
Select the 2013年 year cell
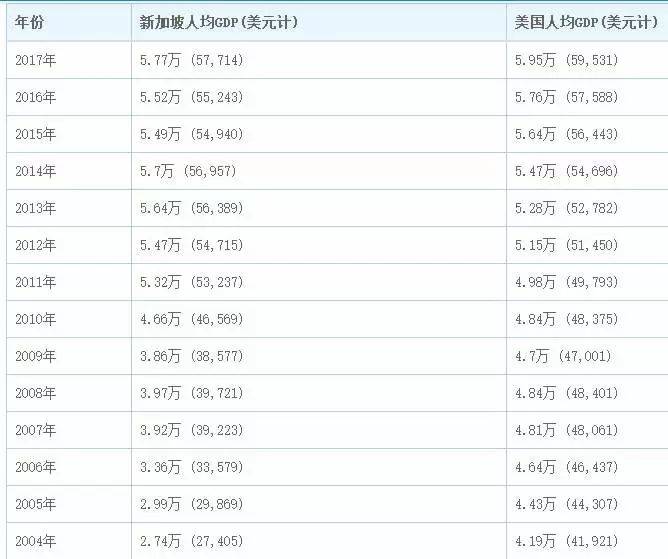coord(36,208)
